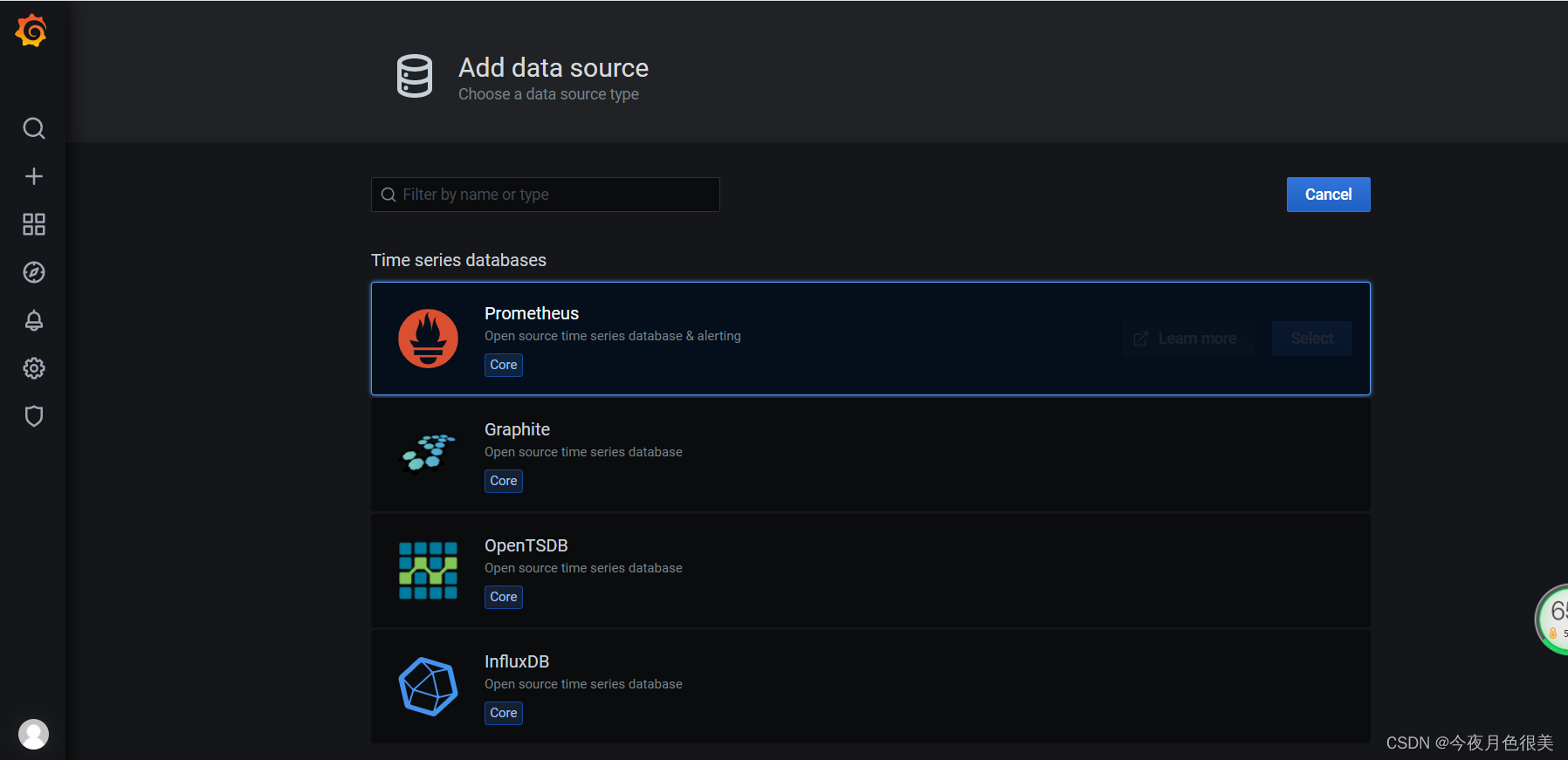This screenshot has height=760, width=1568.
Task: Focus the Filter by name or type field
Action: (x=546, y=195)
